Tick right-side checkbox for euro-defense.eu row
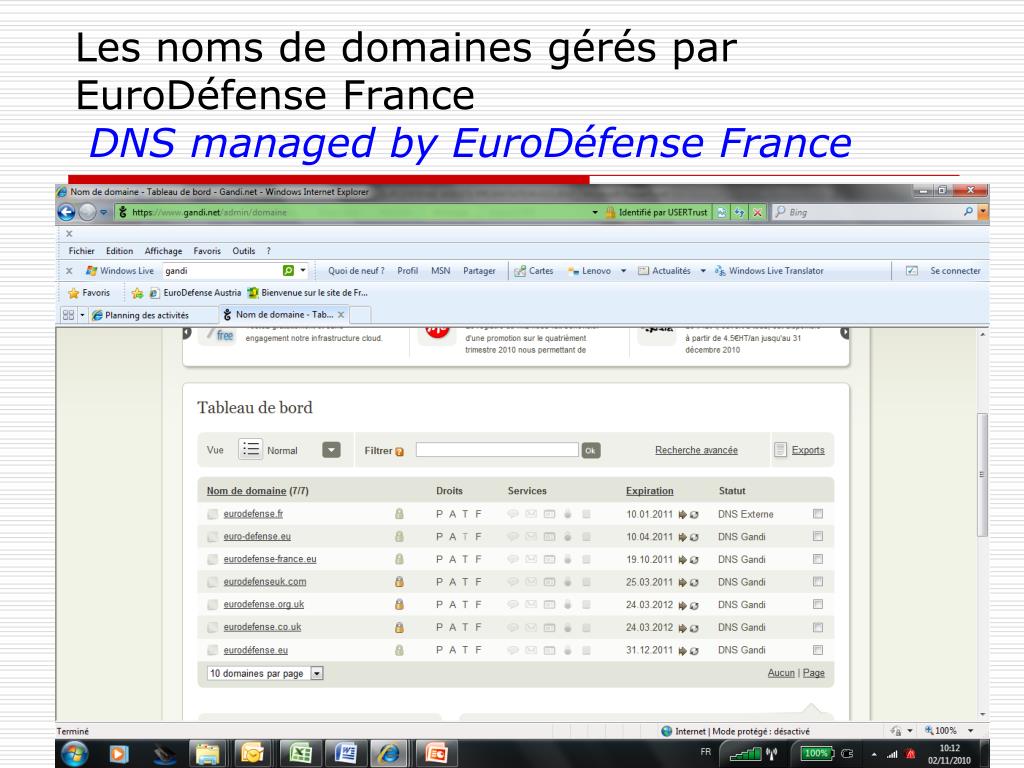1024x768 pixels. click(x=818, y=536)
